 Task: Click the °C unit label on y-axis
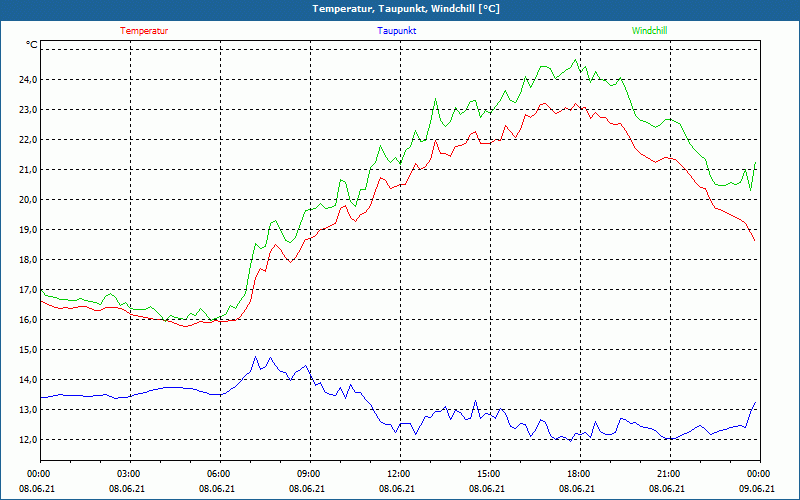pyautogui.click(x=32, y=45)
